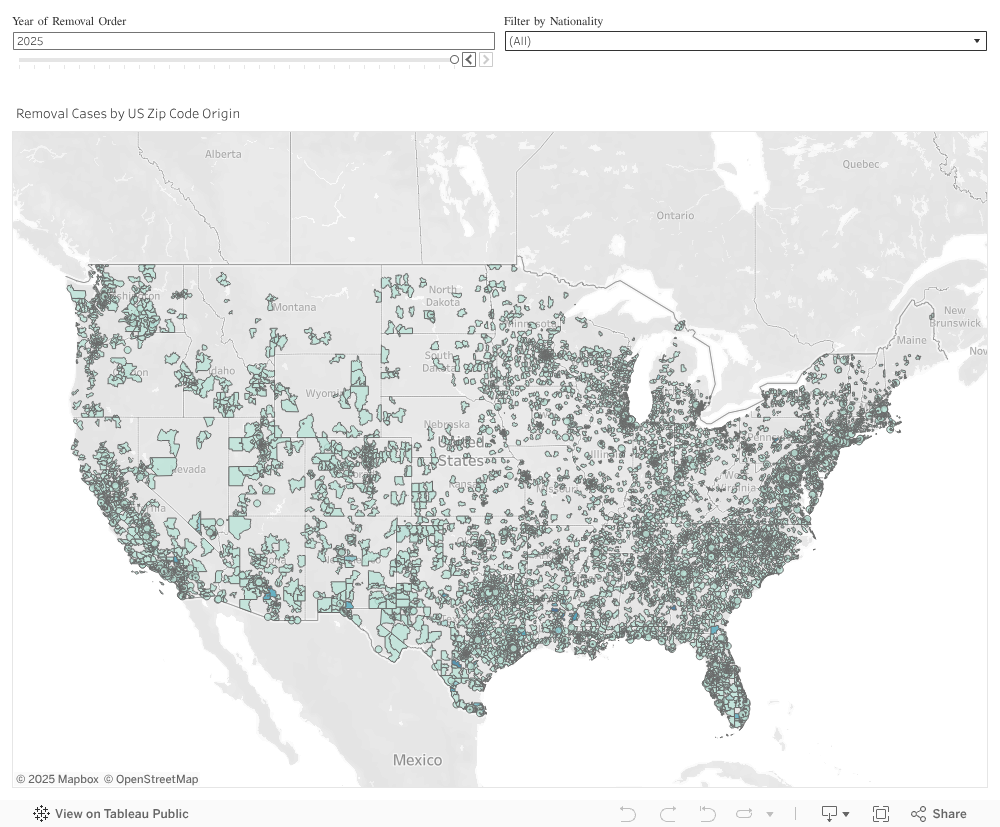Image resolution: width=1000 pixels, height=827 pixels.
Task: Toggle the Full Screen icon
Action: [x=881, y=814]
